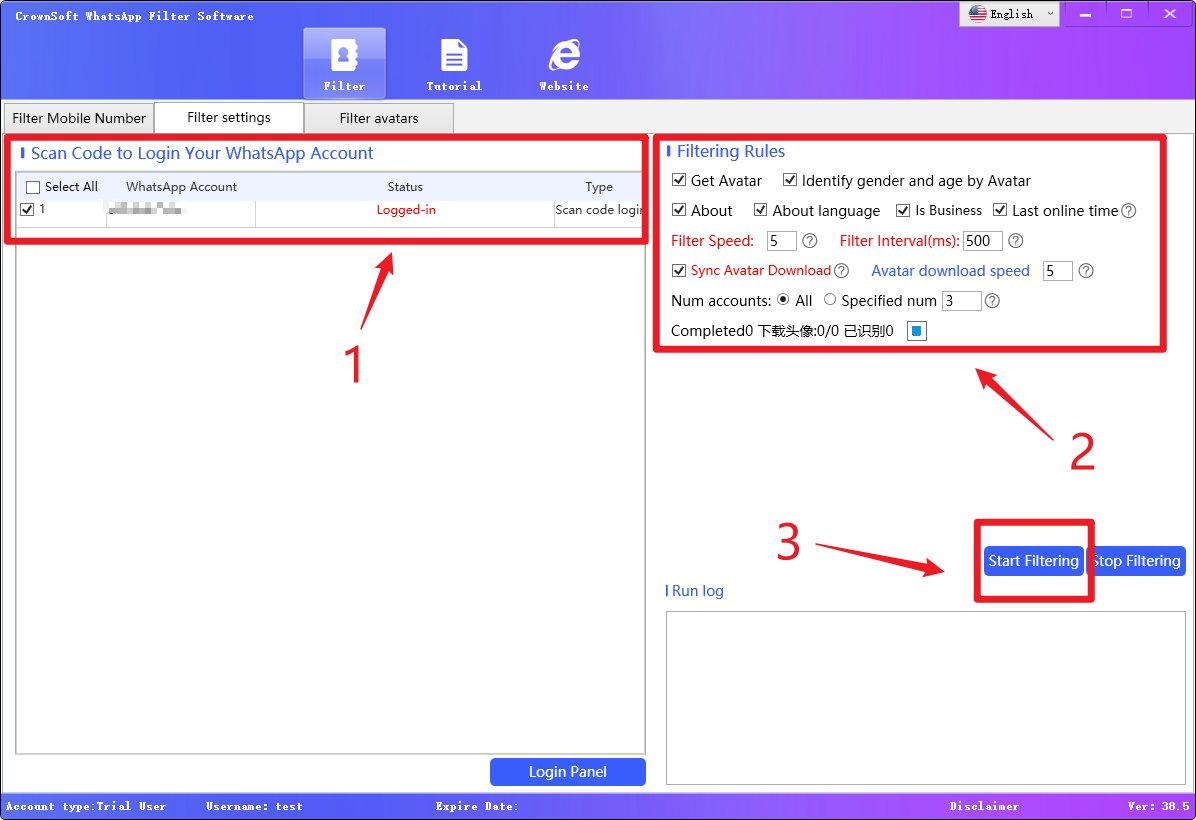The height and width of the screenshot is (820, 1196).
Task: Open the English language dropdown
Action: click(x=1009, y=14)
